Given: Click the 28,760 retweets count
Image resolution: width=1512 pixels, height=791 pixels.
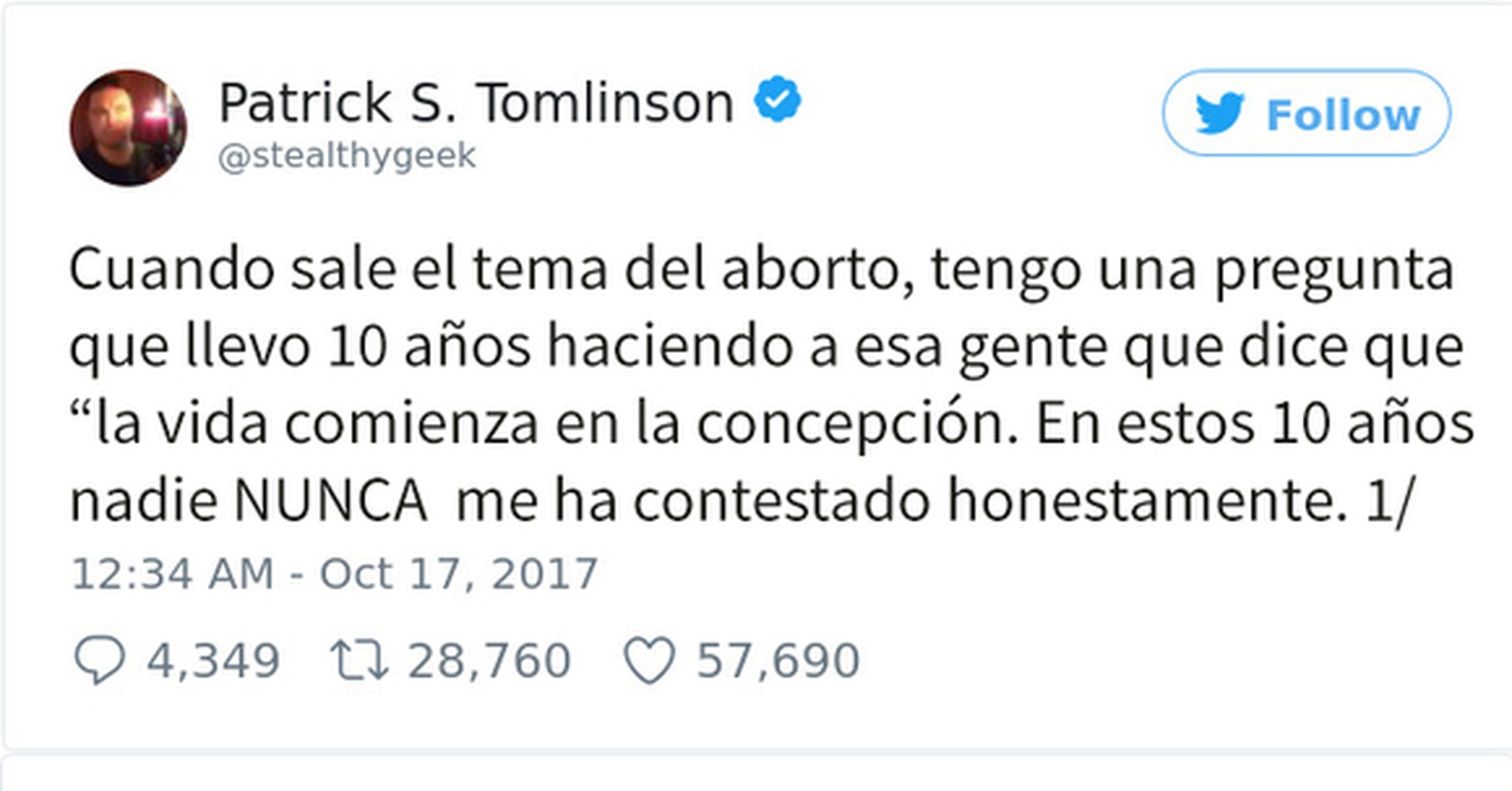Looking at the screenshot, I should [x=489, y=660].
